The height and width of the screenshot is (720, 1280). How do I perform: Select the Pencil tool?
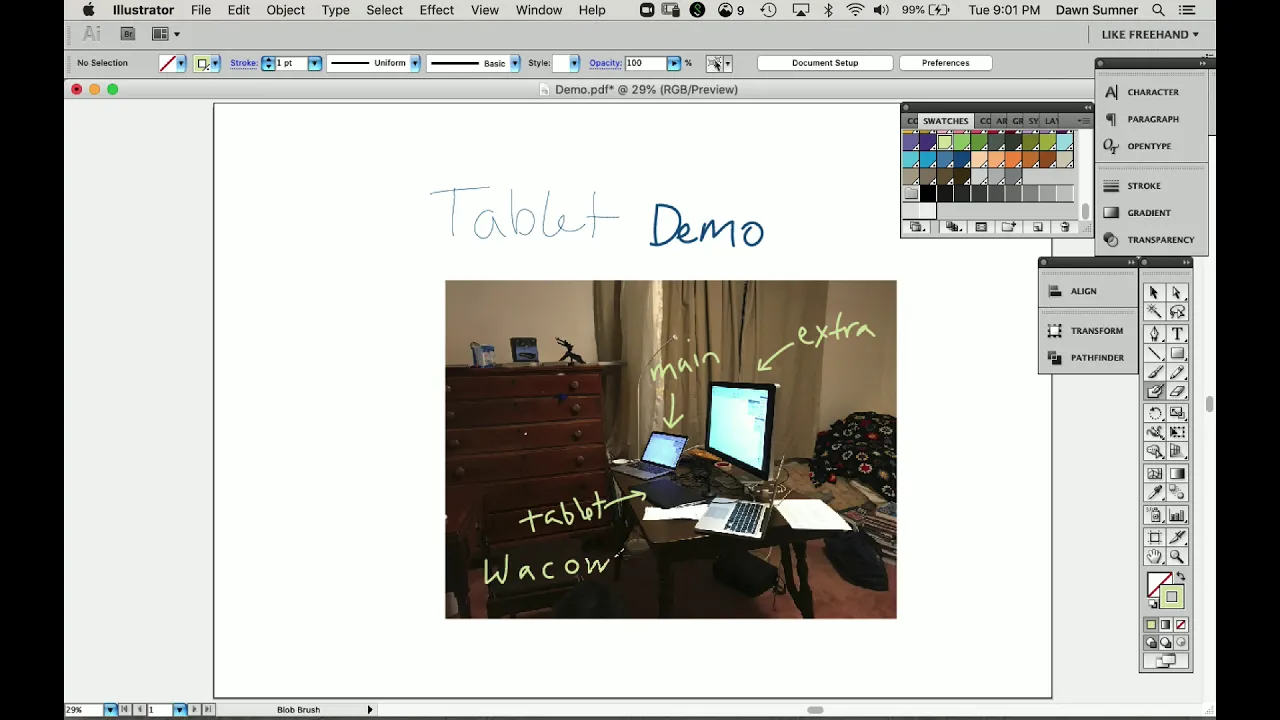[1177, 372]
